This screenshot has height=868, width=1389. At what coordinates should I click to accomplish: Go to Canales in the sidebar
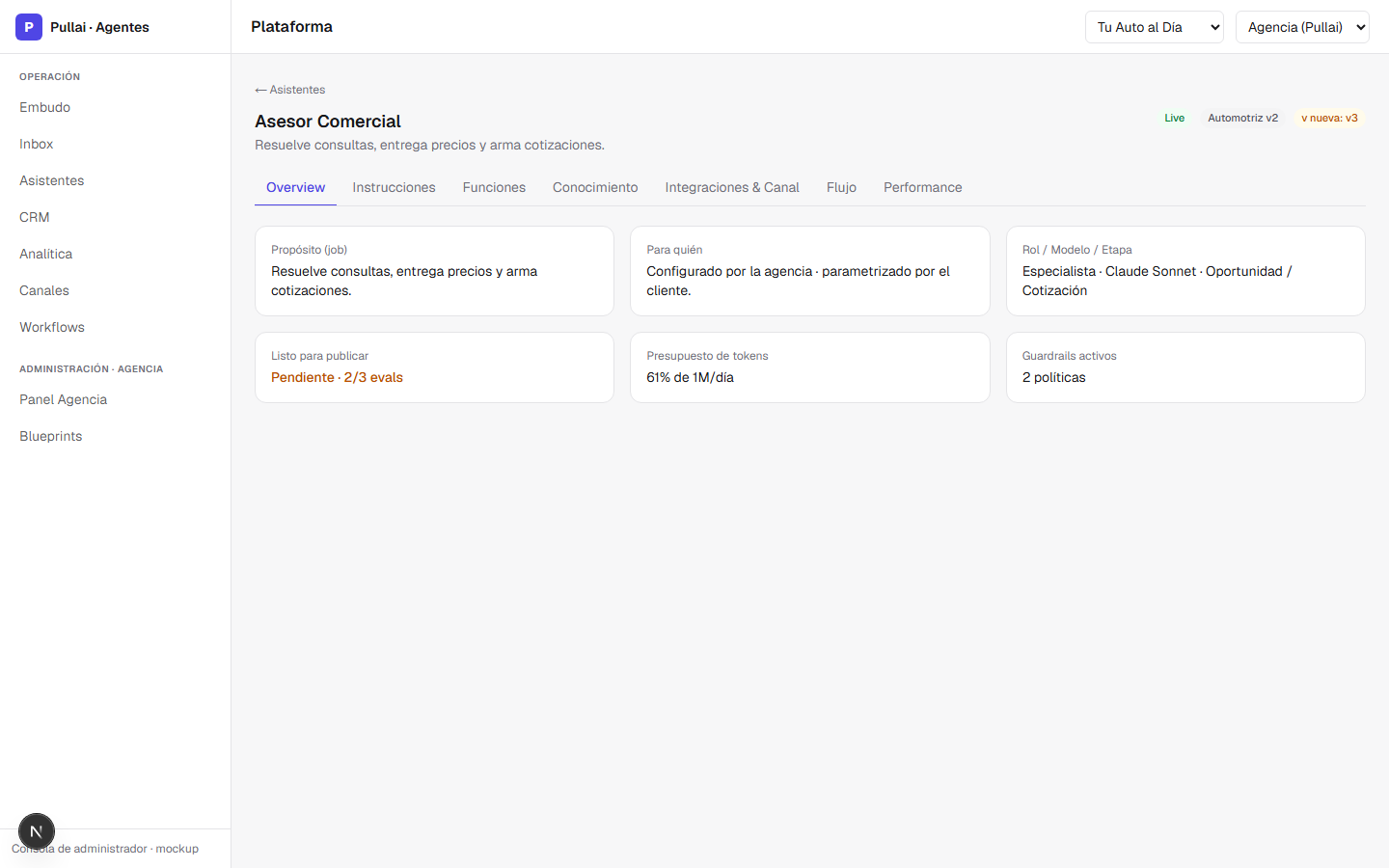coord(116,290)
